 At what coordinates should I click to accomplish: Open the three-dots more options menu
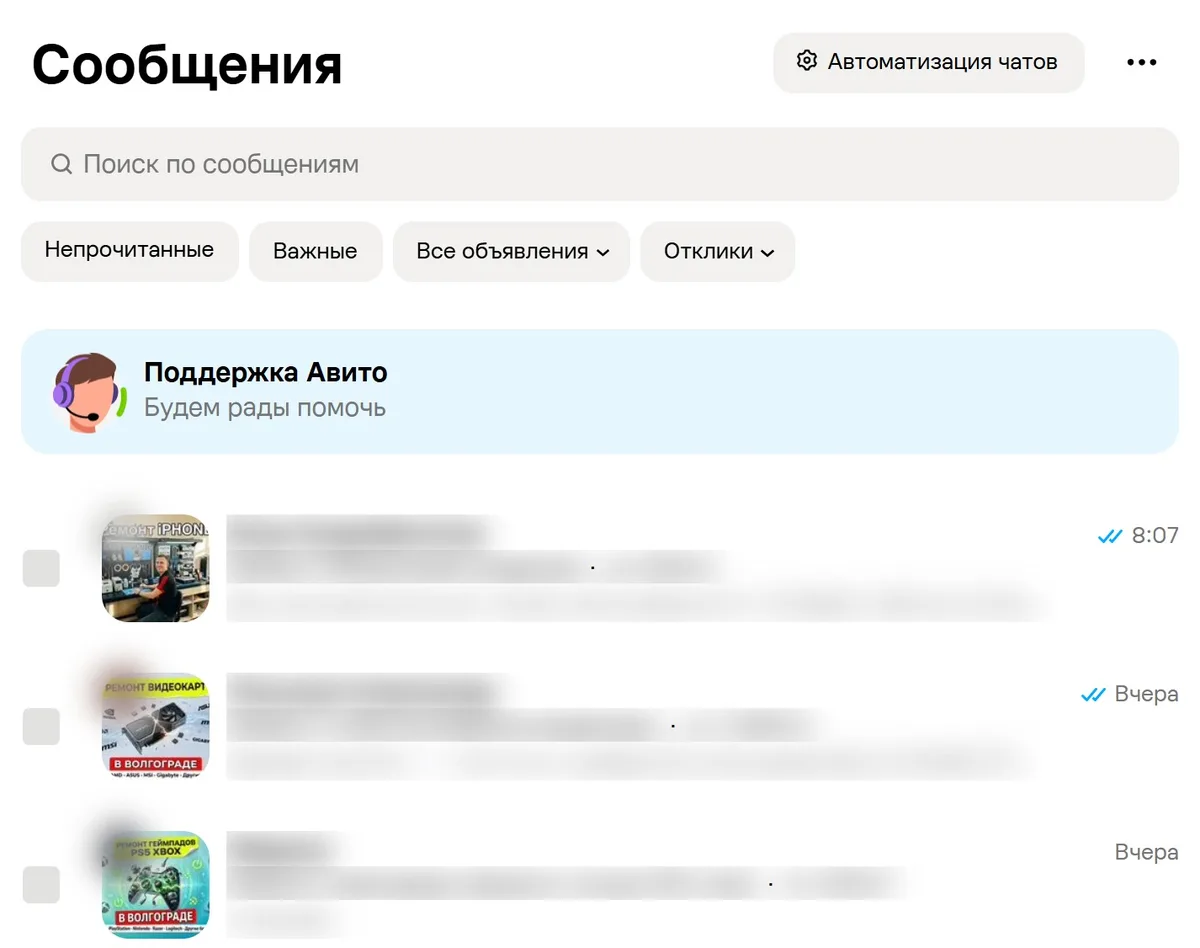pyautogui.click(x=1141, y=62)
